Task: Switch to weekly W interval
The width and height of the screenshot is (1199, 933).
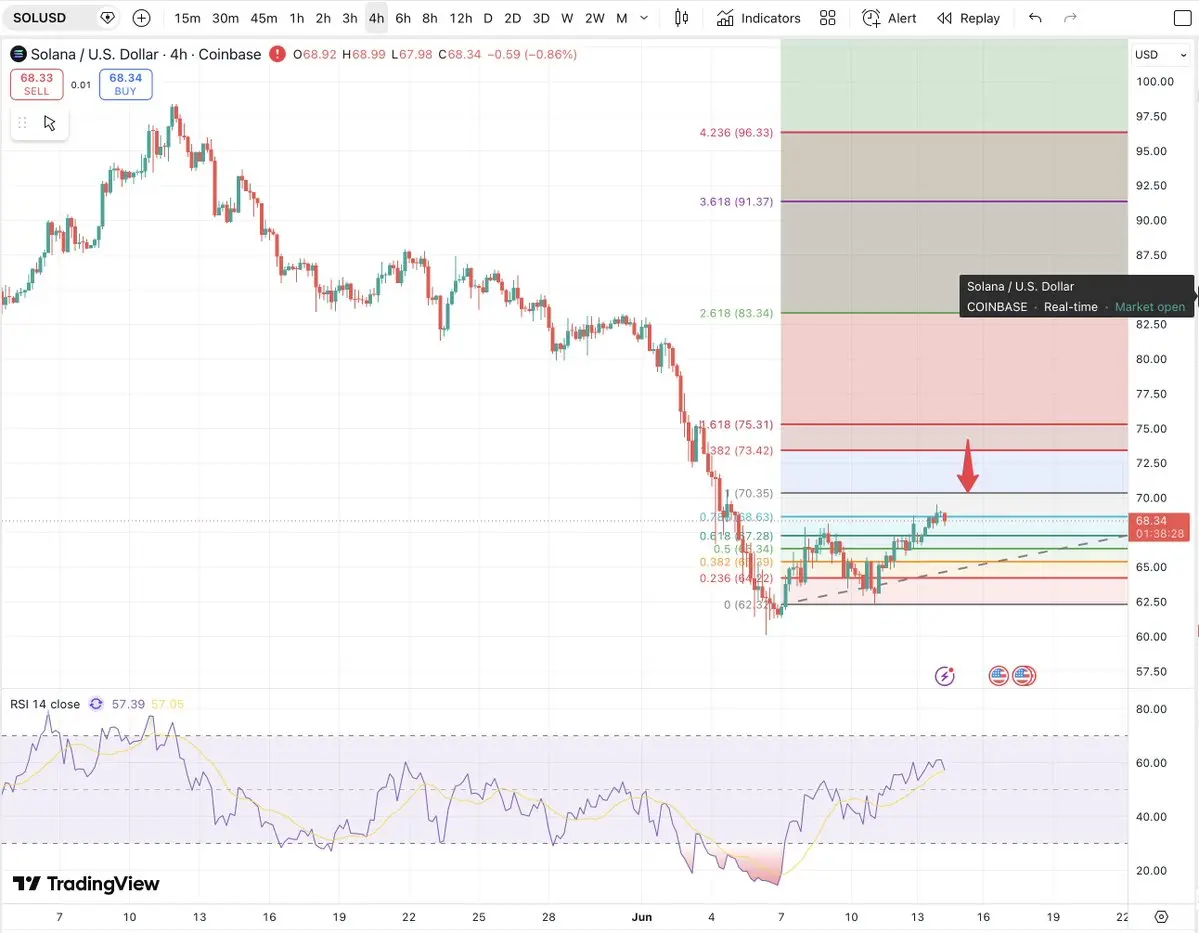Action: (x=567, y=18)
